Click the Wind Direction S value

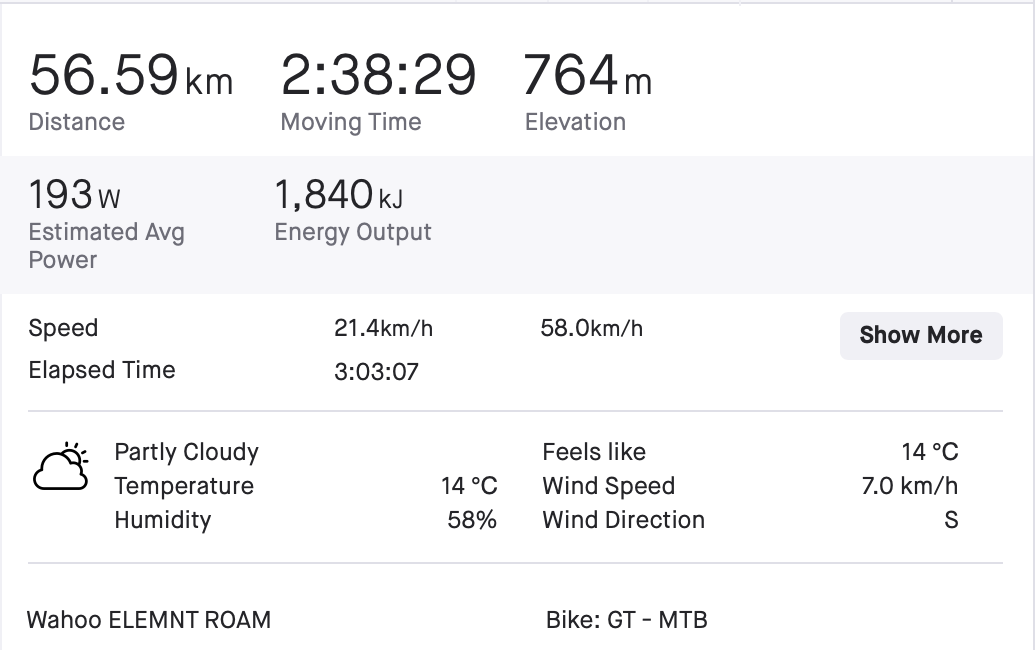click(x=951, y=520)
